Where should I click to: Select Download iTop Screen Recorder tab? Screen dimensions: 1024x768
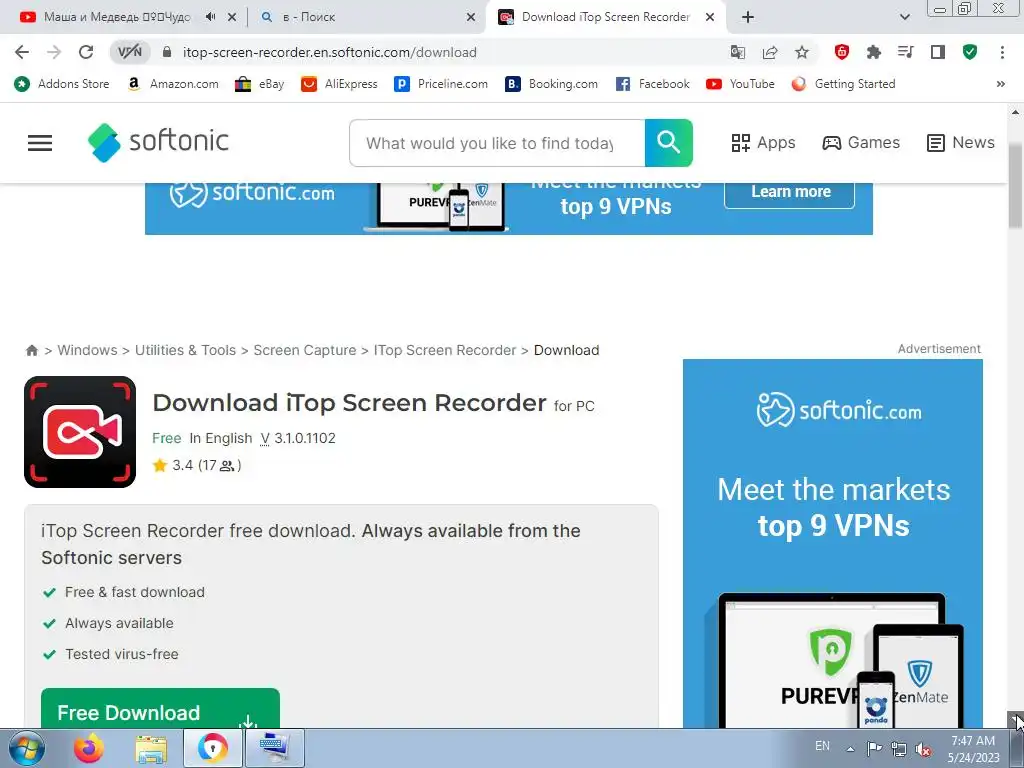(605, 17)
